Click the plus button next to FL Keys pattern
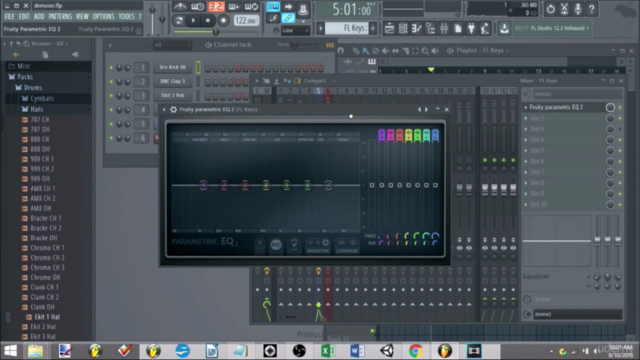 (x=373, y=28)
